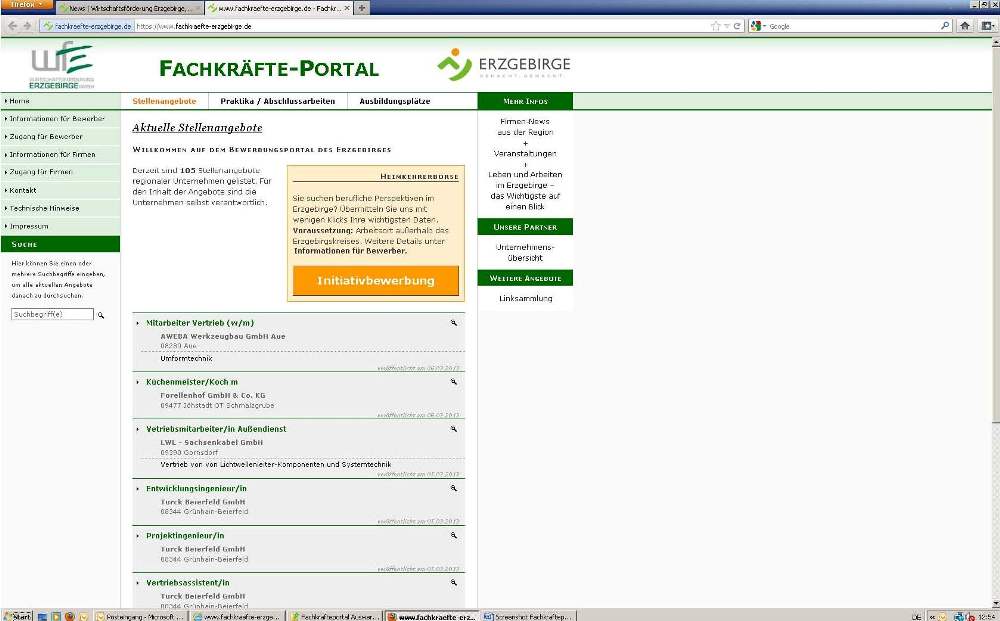The height and width of the screenshot is (621, 1000).
Task: Click the orange Initiativbewerbung button
Action: 376,281
